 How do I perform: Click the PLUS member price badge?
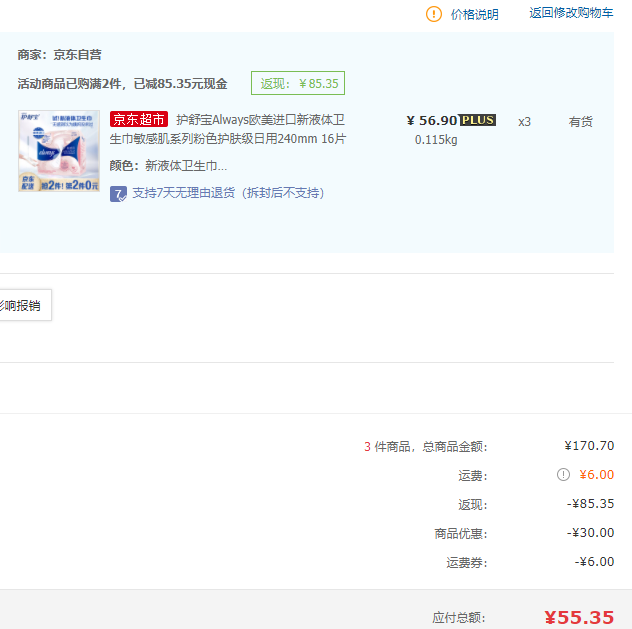coord(478,120)
